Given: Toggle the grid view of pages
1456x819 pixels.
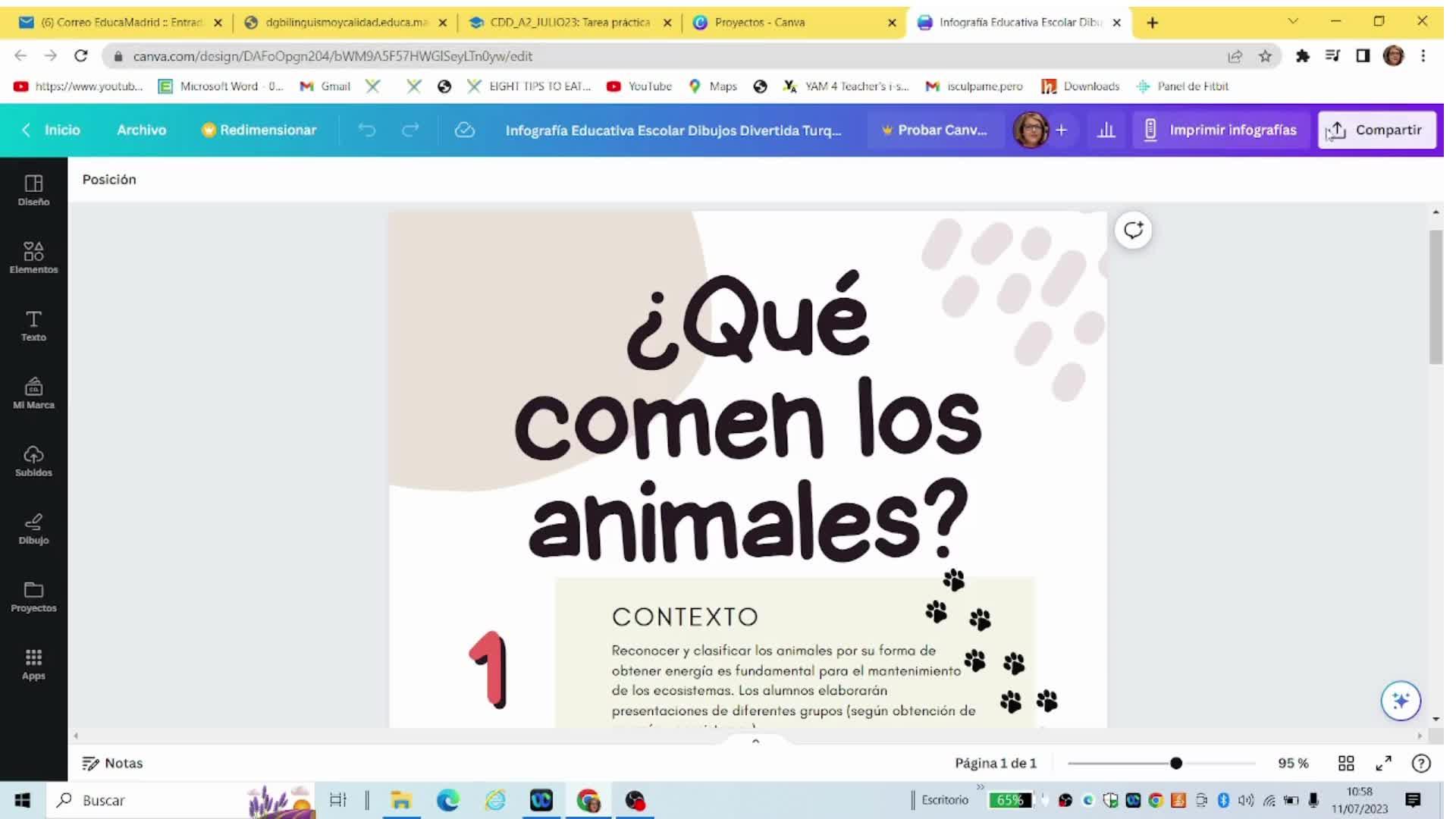Looking at the screenshot, I should tap(1346, 763).
